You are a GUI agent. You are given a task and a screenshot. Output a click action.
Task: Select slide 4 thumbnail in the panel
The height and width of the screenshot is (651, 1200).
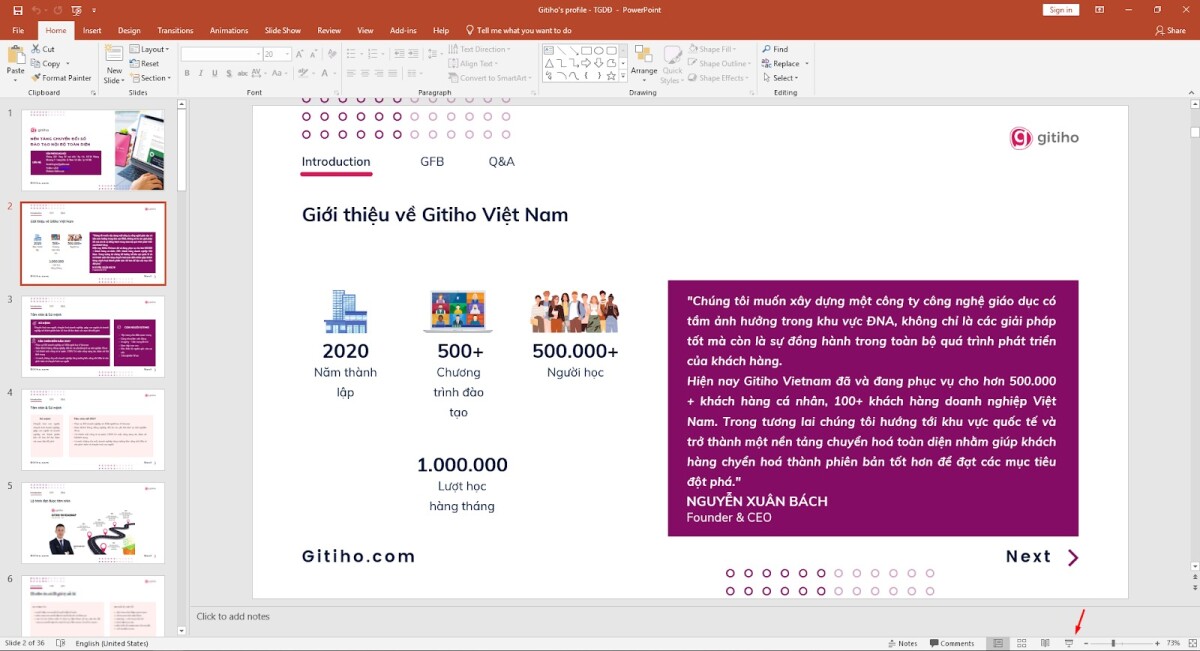tap(93, 428)
